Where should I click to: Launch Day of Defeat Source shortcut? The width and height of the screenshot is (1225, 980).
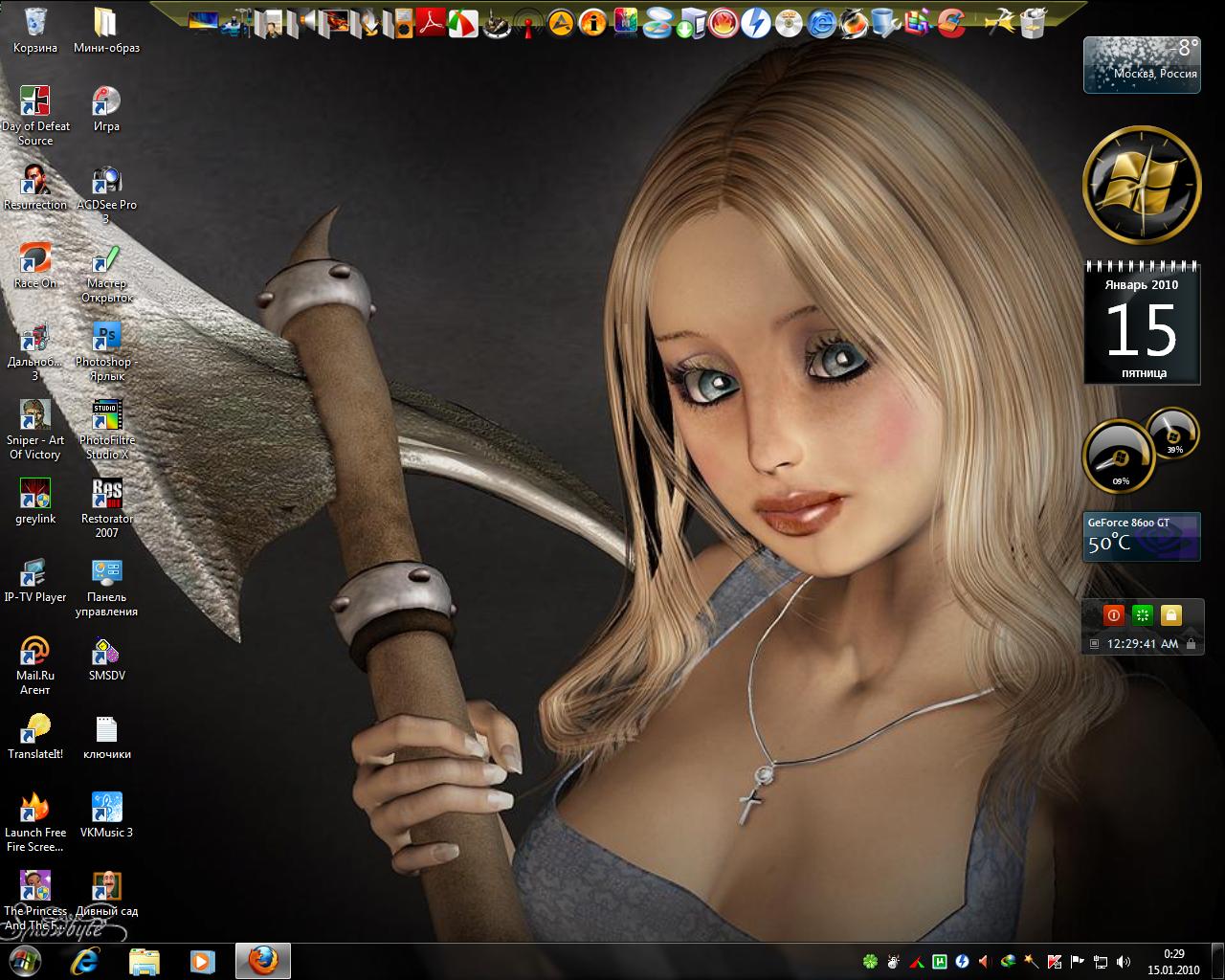(x=35, y=116)
